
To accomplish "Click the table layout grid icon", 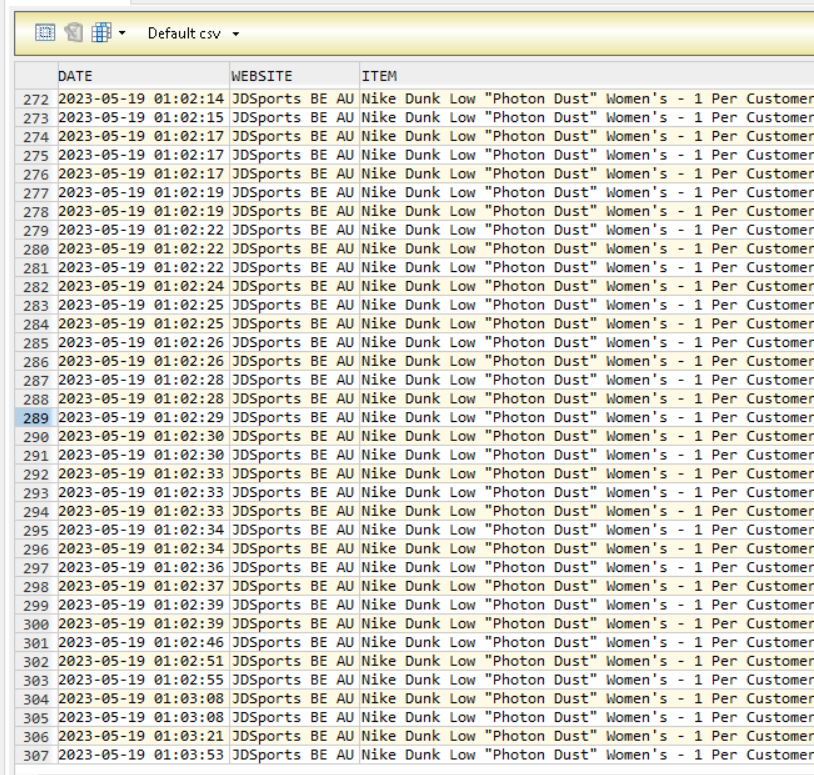I will click(x=101, y=33).
